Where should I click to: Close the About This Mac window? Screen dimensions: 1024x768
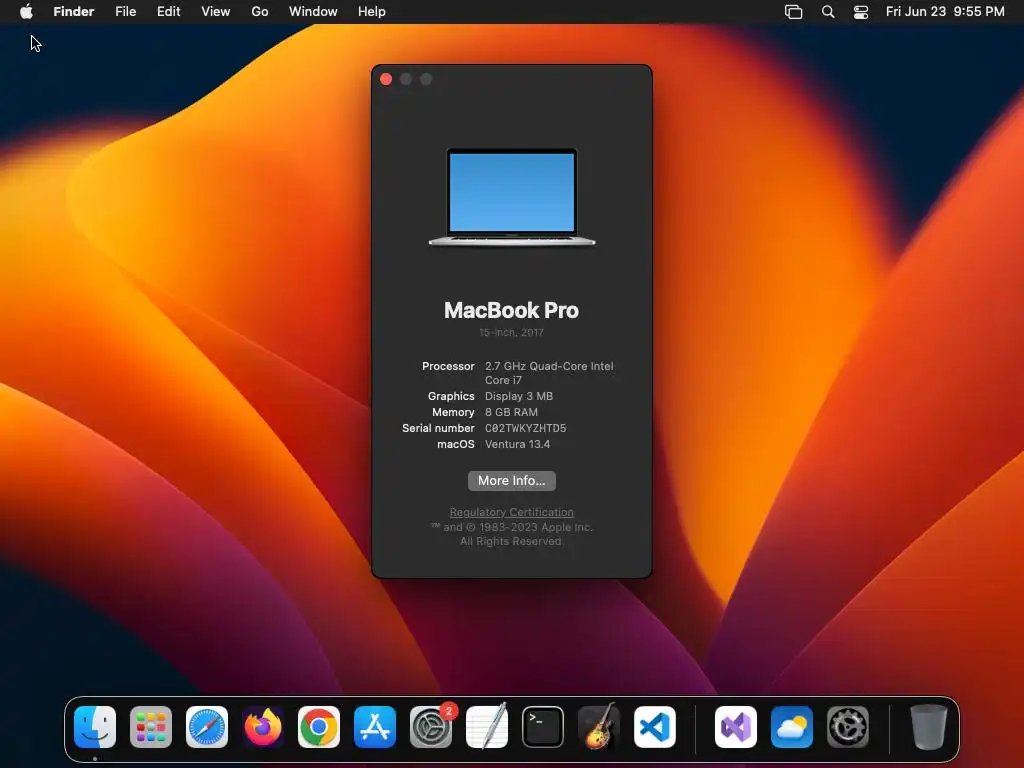pyautogui.click(x=386, y=79)
